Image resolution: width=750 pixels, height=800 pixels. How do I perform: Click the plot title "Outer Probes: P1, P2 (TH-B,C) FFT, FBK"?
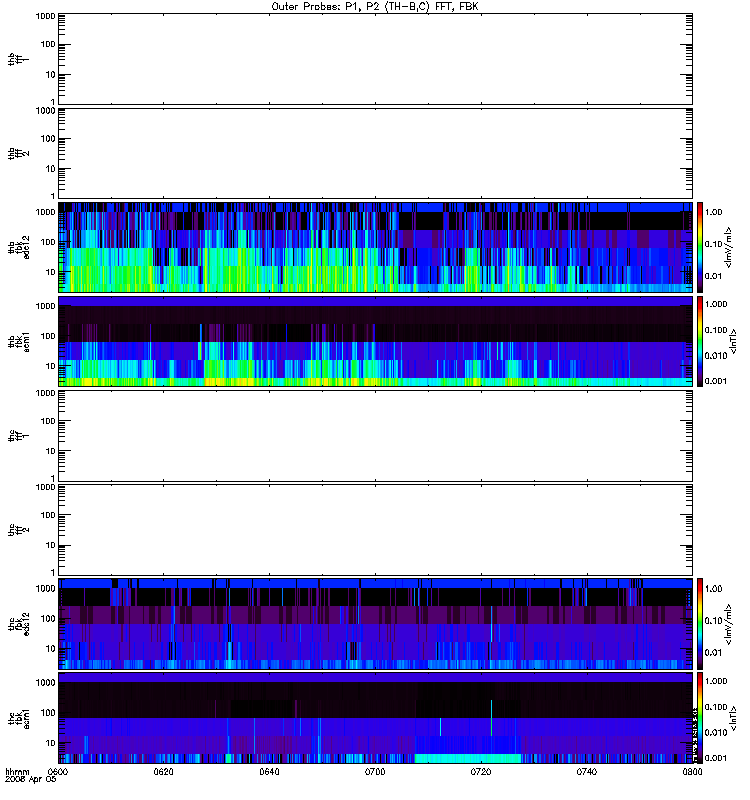[x=375, y=7]
